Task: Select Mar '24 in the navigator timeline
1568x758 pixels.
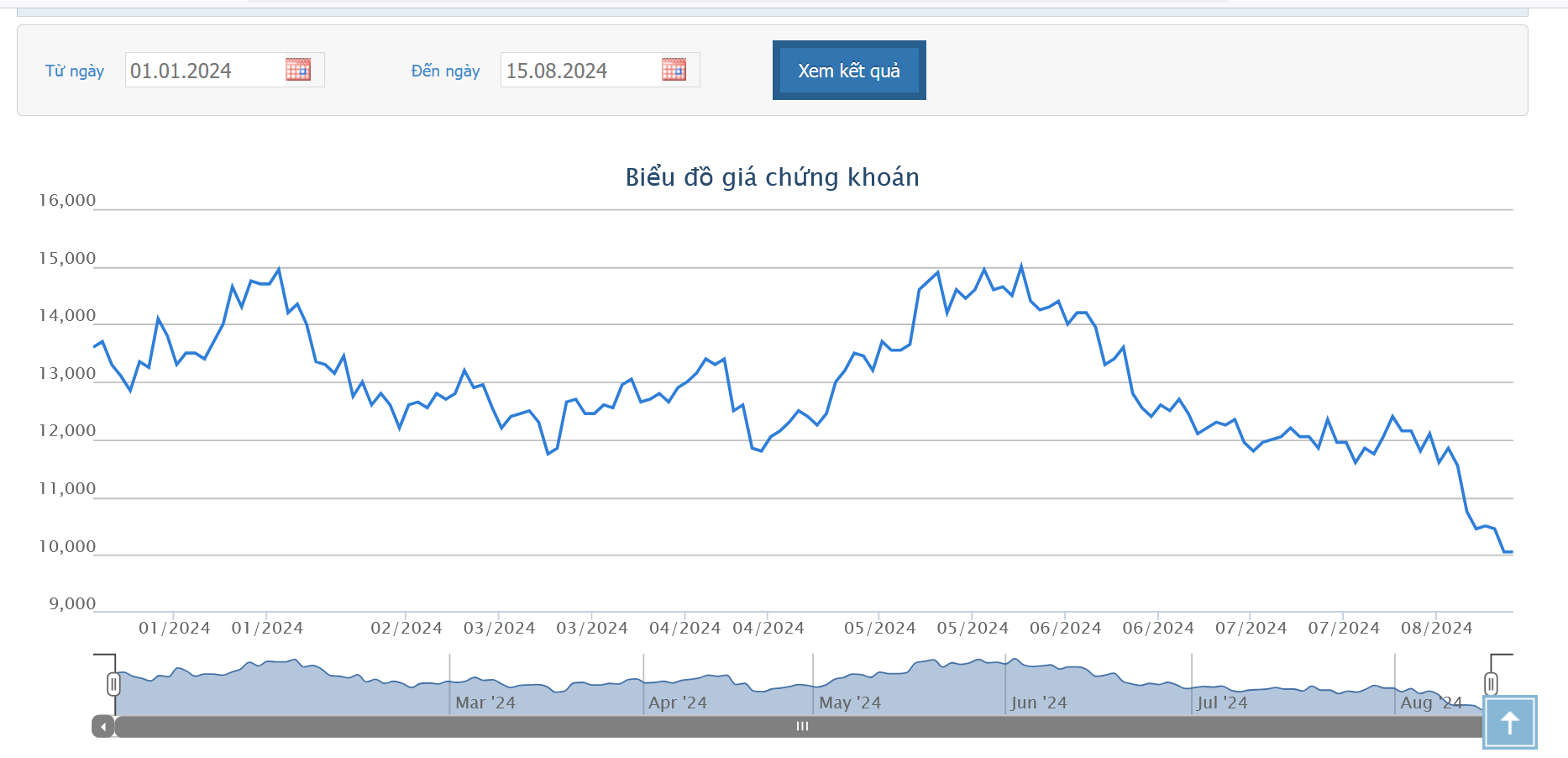Action: pos(485,703)
